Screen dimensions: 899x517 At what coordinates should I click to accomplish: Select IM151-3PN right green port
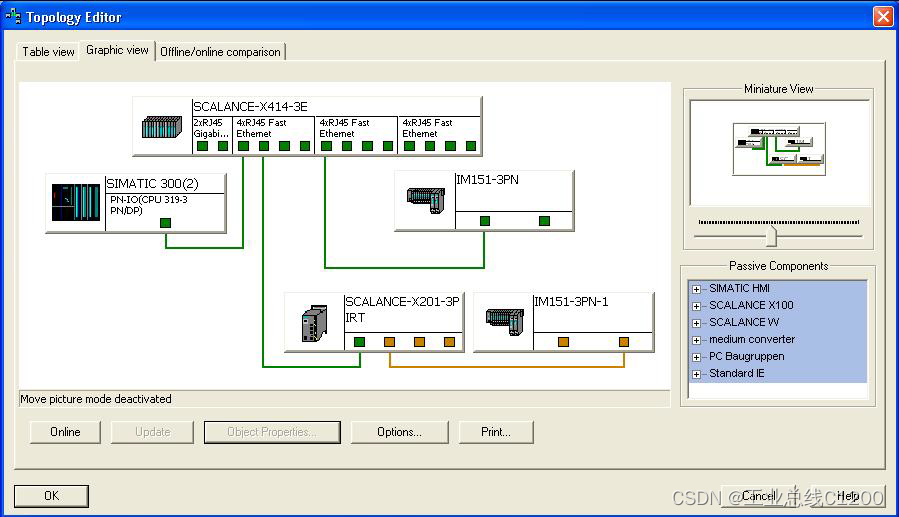click(545, 221)
